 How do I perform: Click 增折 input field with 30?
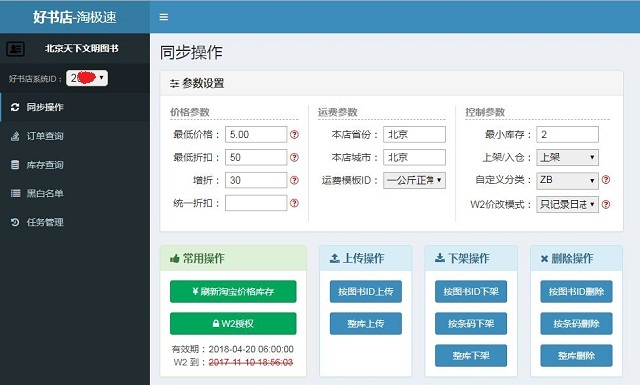pos(256,180)
